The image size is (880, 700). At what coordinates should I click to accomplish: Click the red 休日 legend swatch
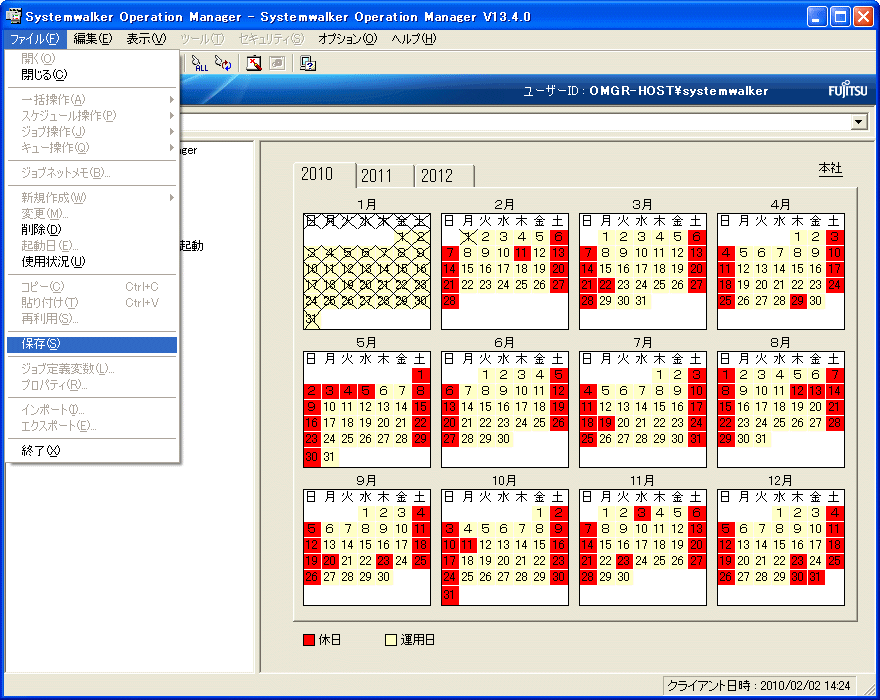coord(309,640)
